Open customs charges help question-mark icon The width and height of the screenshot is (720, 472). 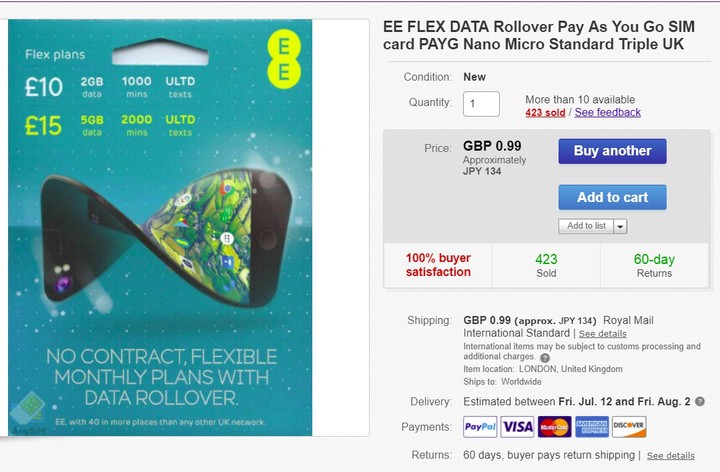pos(545,357)
